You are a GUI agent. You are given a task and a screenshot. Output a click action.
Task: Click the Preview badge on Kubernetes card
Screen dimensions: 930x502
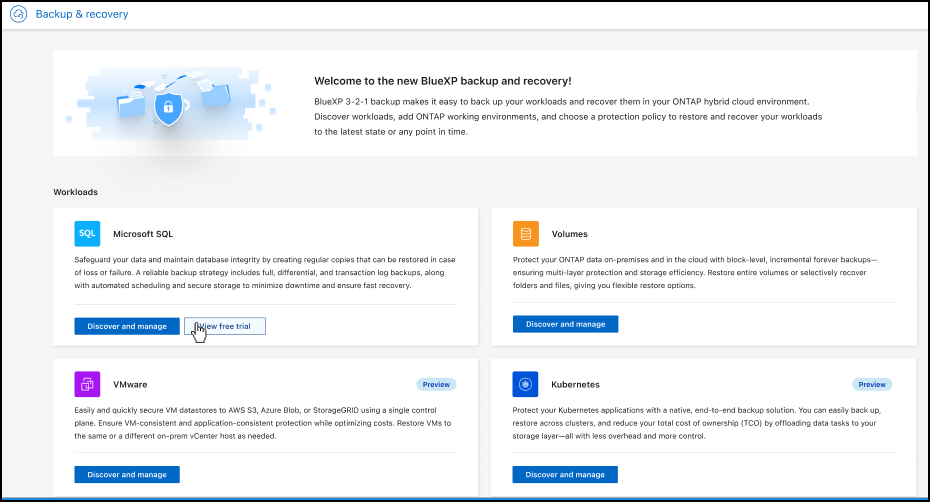tap(871, 384)
